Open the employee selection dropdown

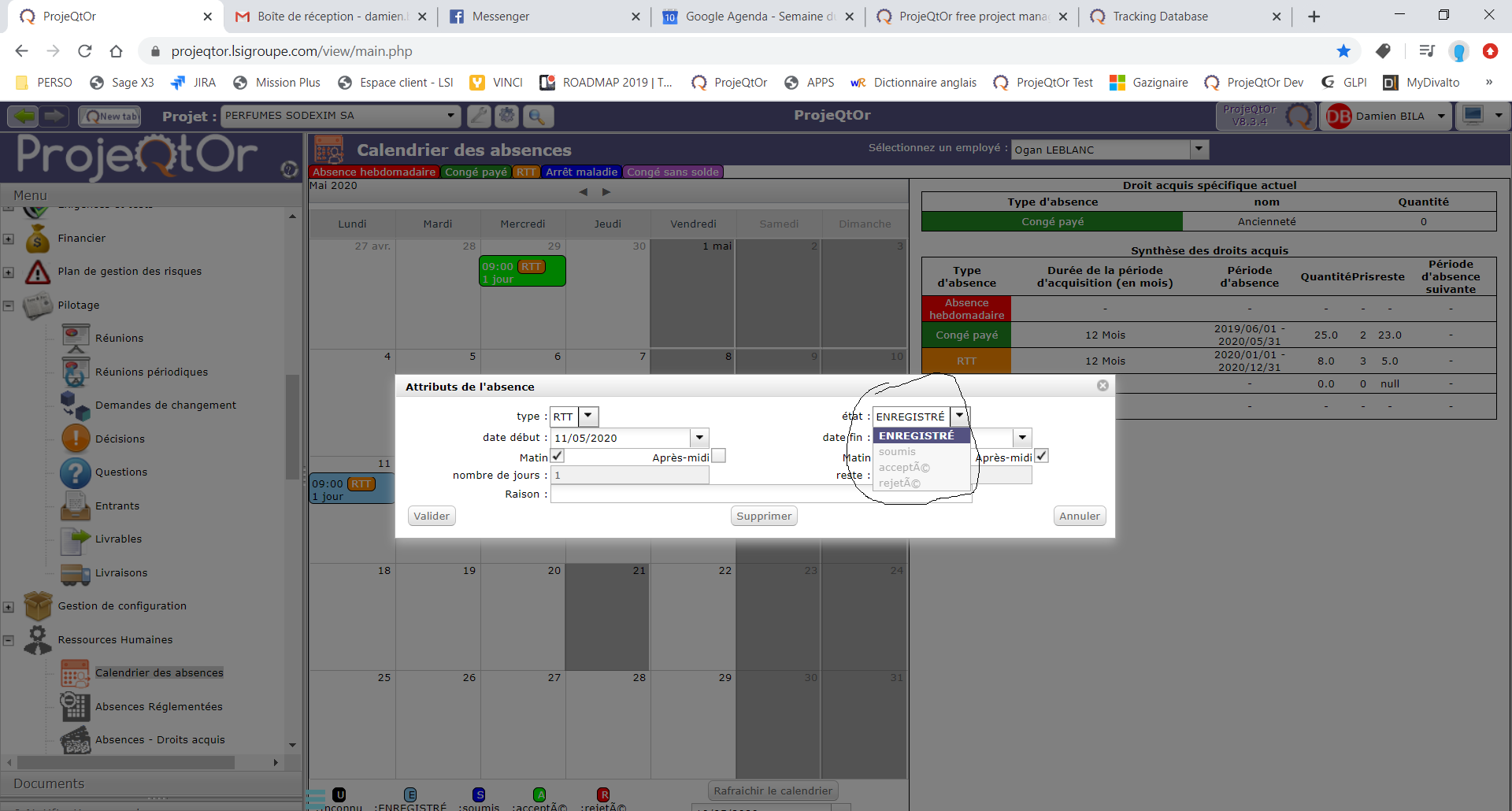point(1199,149)
